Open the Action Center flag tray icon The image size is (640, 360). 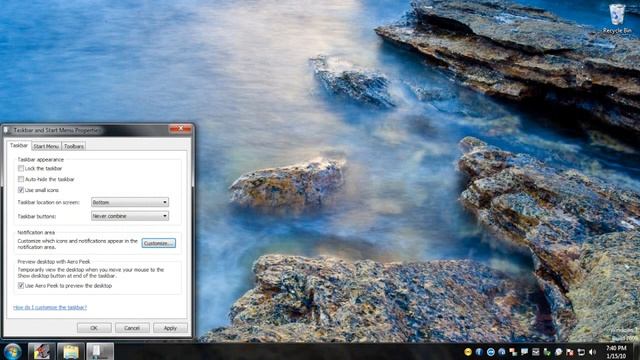pos(570,352)
